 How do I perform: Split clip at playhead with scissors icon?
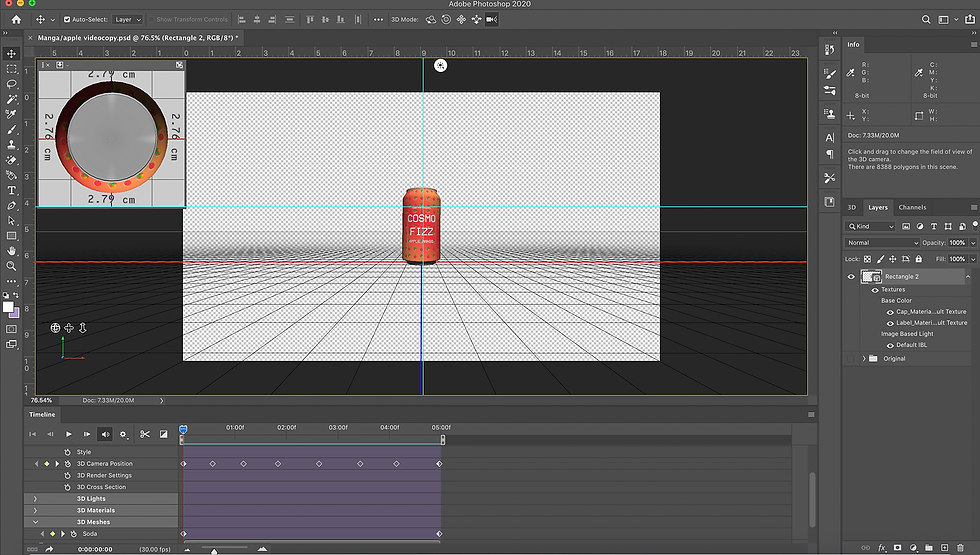click(x=144, y=434)
